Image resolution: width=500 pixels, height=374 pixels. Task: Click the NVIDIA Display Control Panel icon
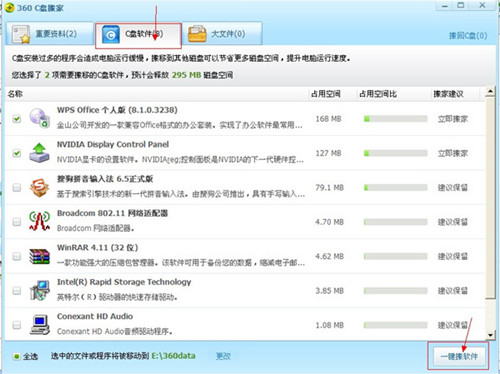click(x=39, y=153)
